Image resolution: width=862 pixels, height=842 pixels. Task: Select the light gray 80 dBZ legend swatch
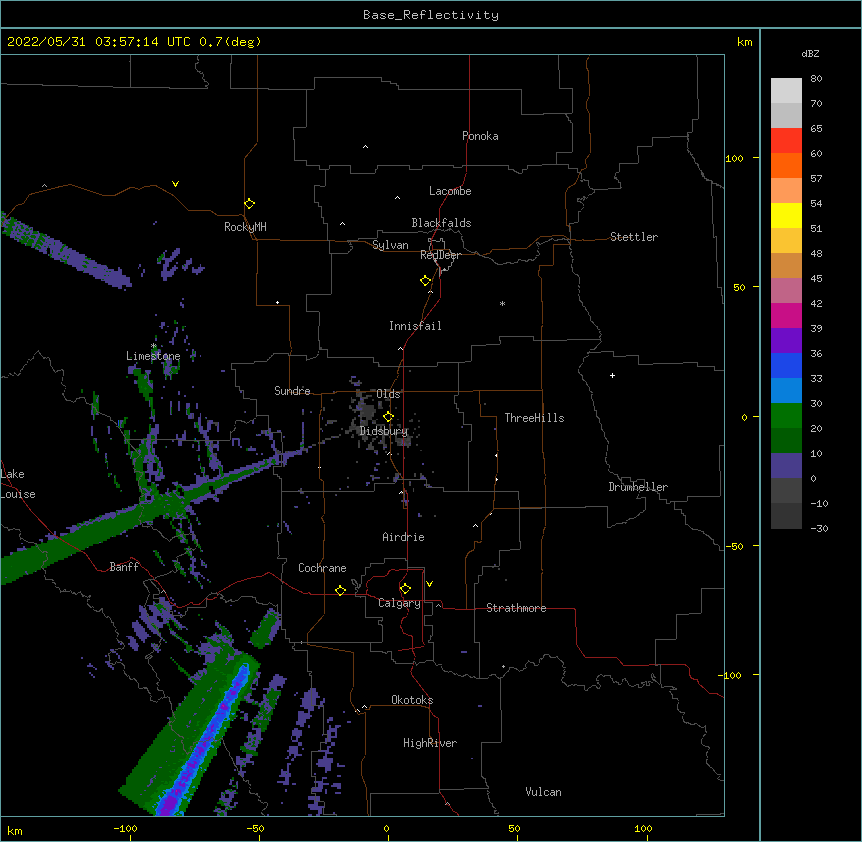(786, 90)
